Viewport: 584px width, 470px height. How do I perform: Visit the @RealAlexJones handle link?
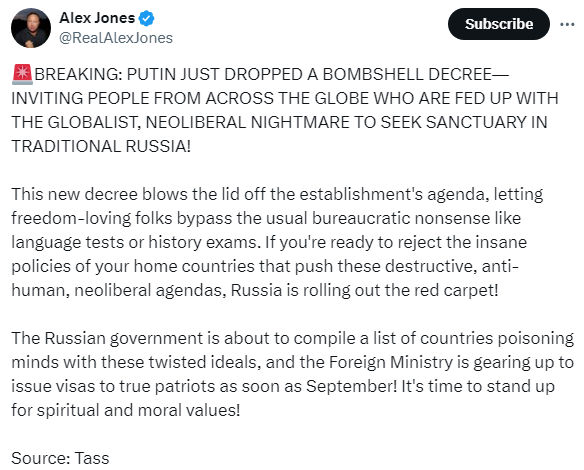point(116,38)
